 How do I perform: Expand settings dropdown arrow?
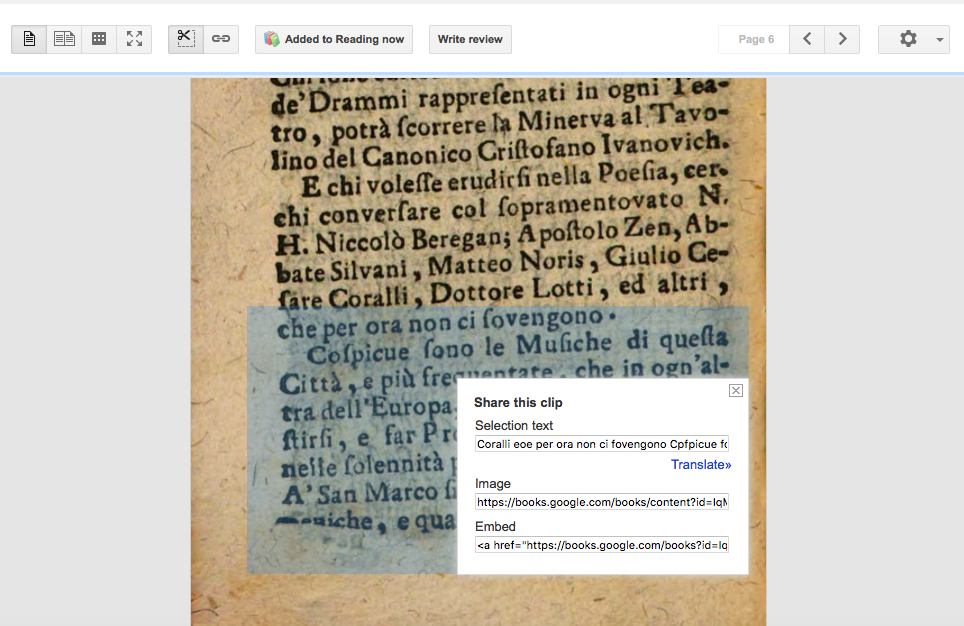pos(939,39)
